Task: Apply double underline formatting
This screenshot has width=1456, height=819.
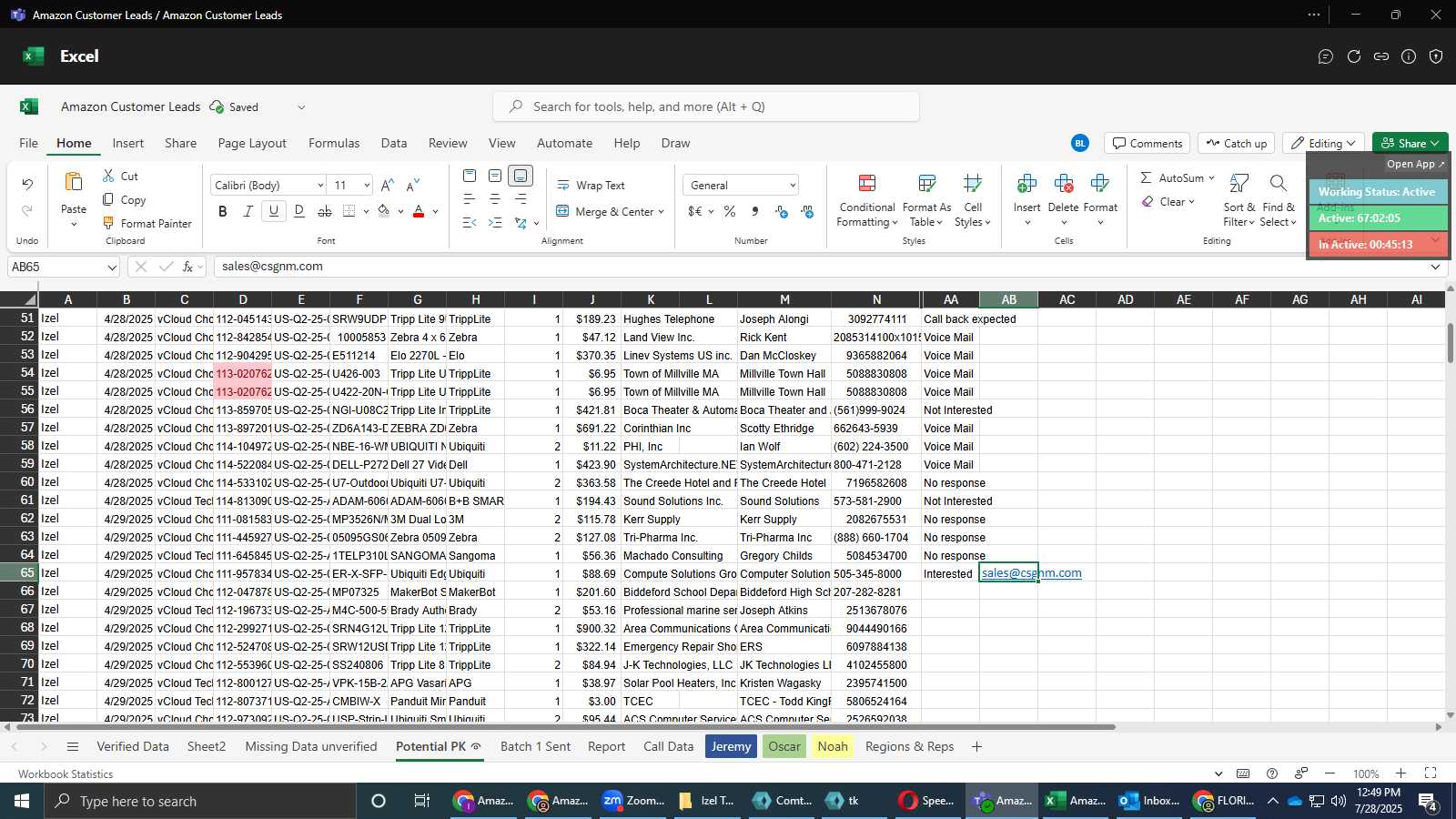Action: 299,211
